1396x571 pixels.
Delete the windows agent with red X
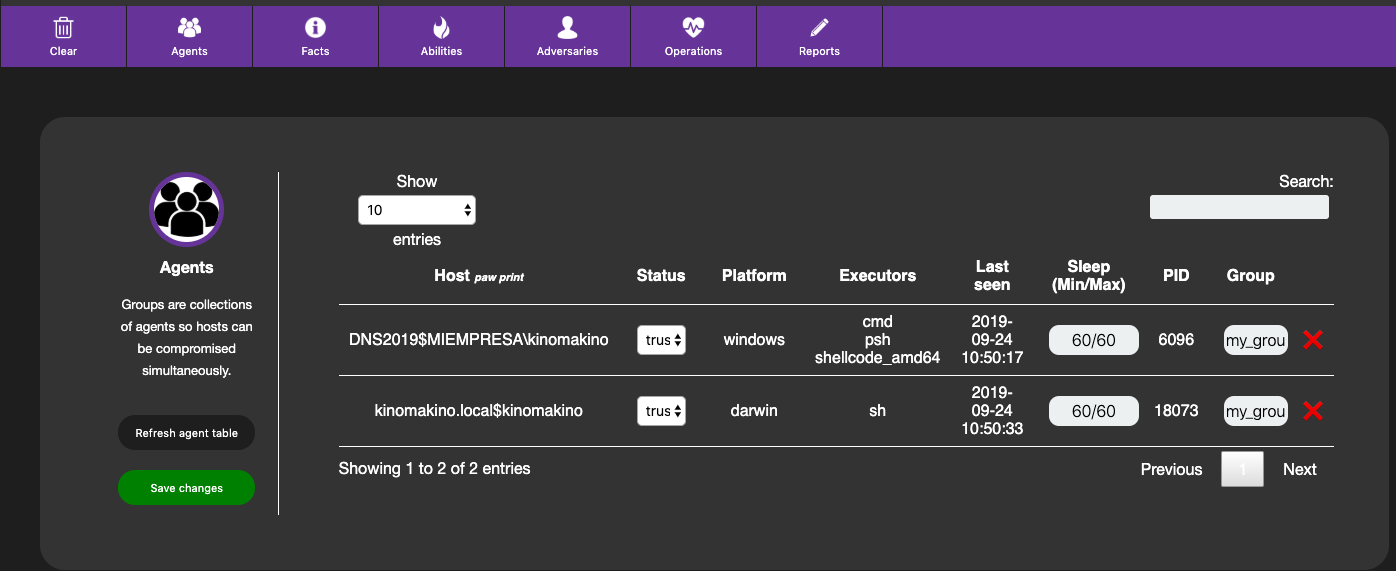tap(1313, 340)
